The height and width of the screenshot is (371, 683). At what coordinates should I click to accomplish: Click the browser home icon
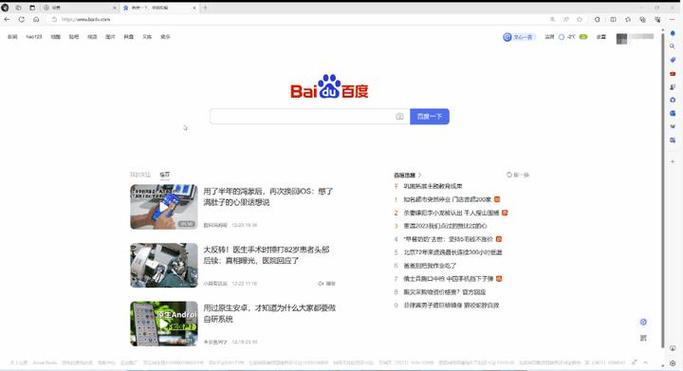(36, 19)
